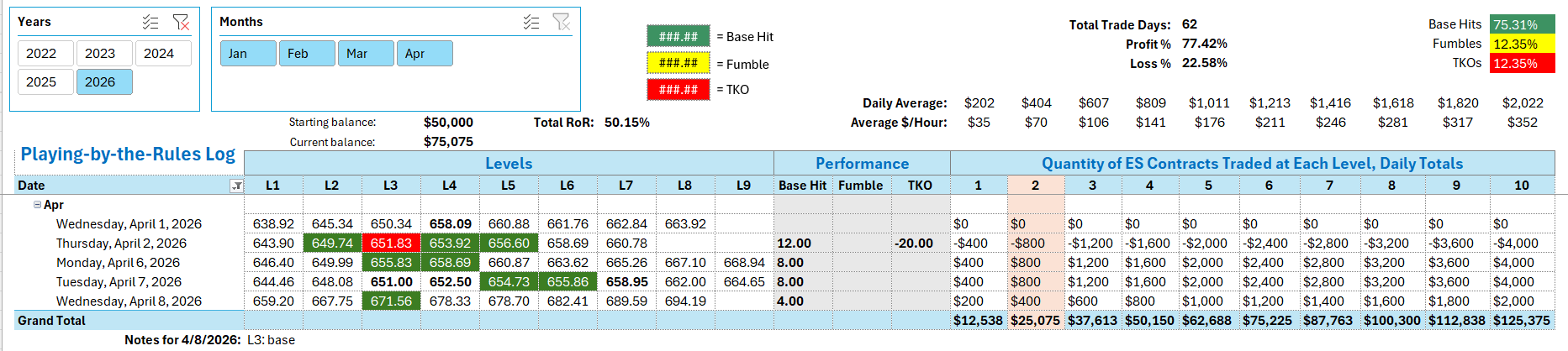Click the red TKO legend swatch

coord(678,89)
